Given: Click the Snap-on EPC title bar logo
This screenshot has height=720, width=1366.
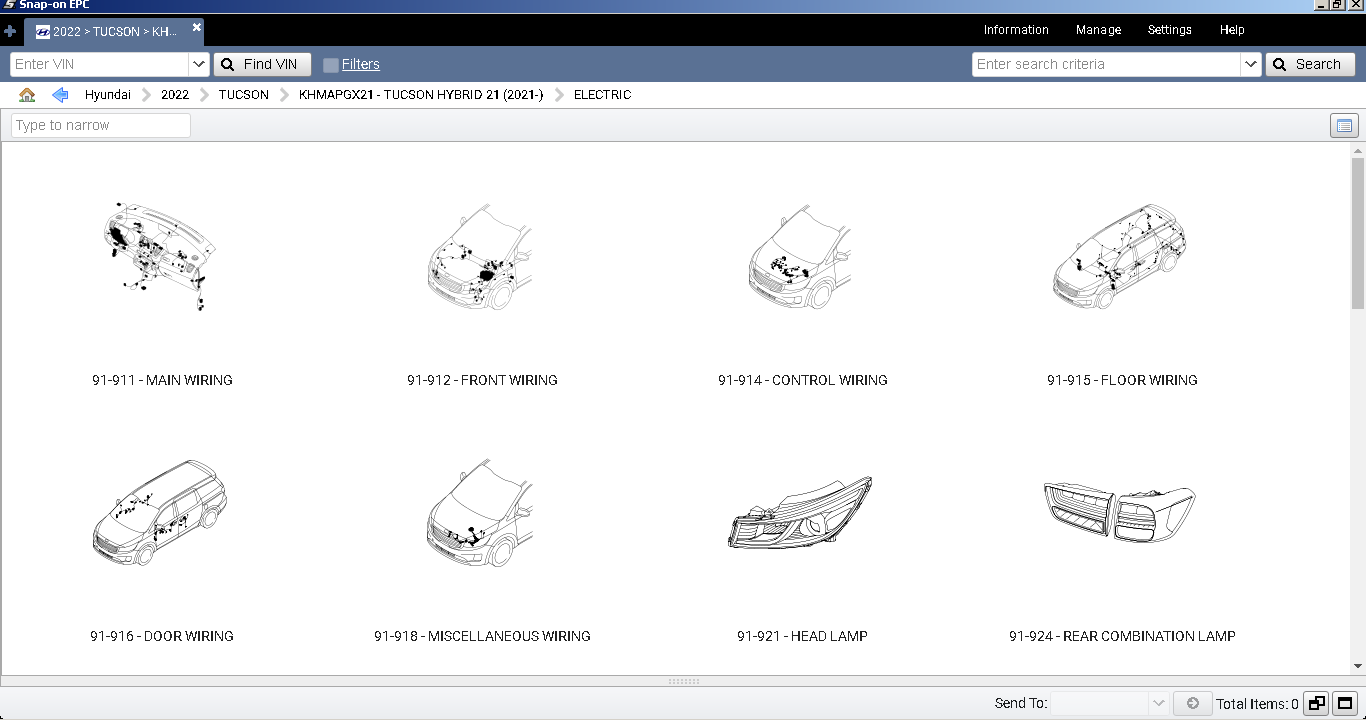Looking at the screenshot, I should click(x=8, y=5).
